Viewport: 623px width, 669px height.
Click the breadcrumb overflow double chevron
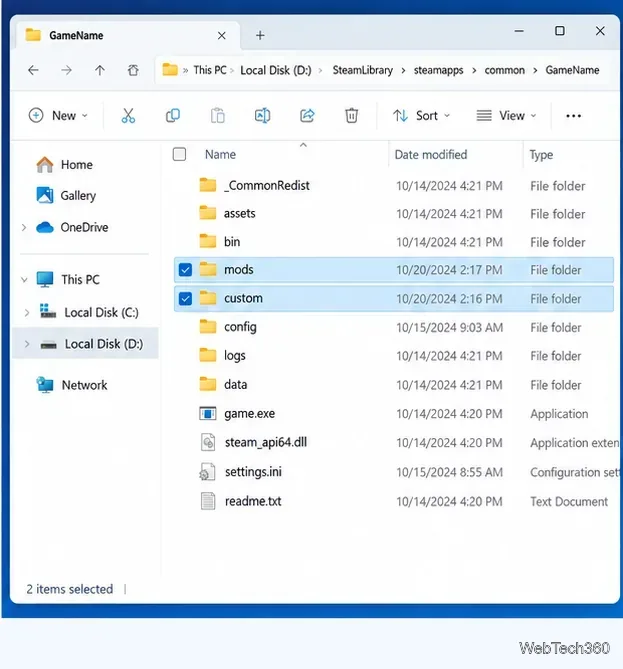186,70
